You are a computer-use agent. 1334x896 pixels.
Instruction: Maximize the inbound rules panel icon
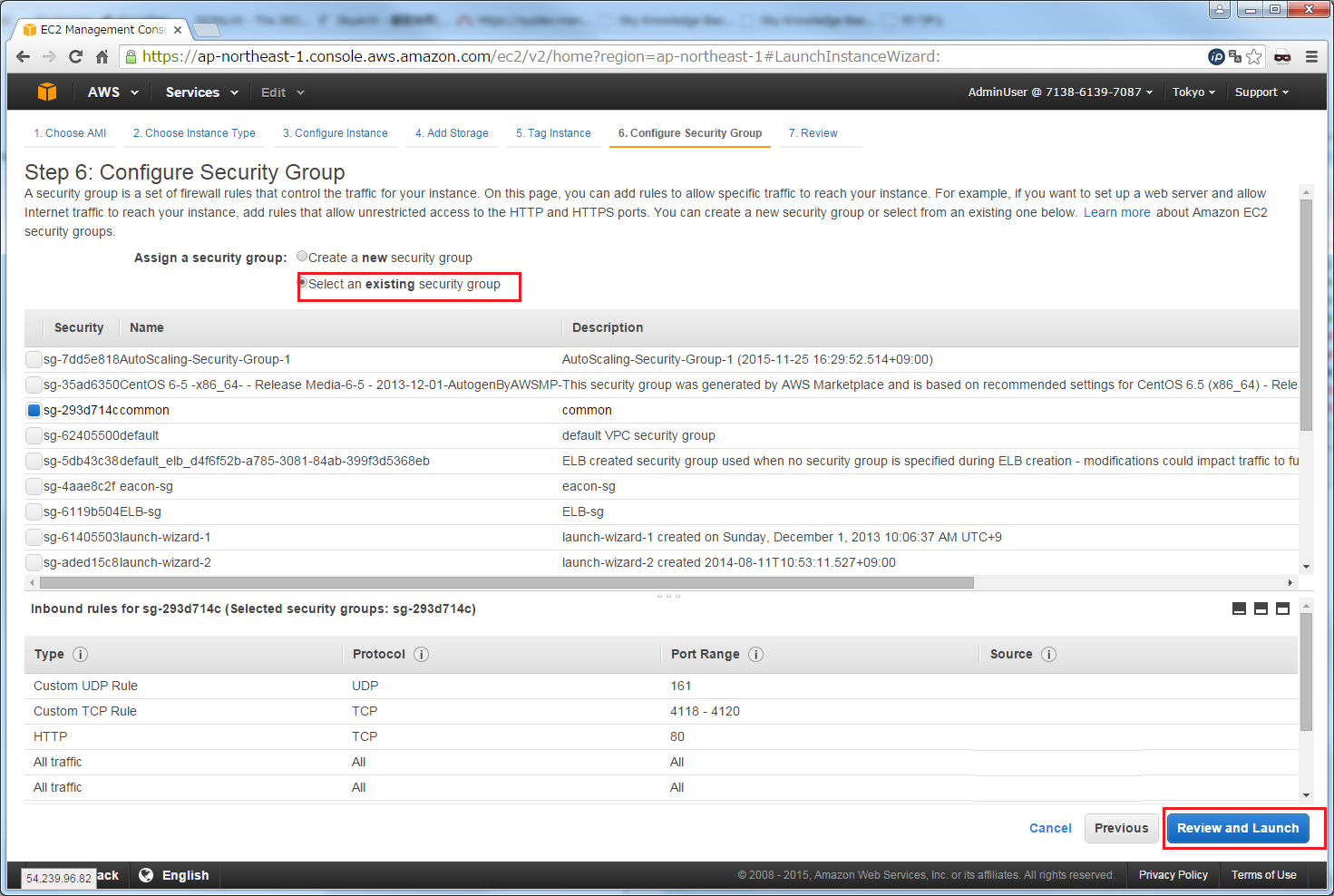[x=1282, y=609]
